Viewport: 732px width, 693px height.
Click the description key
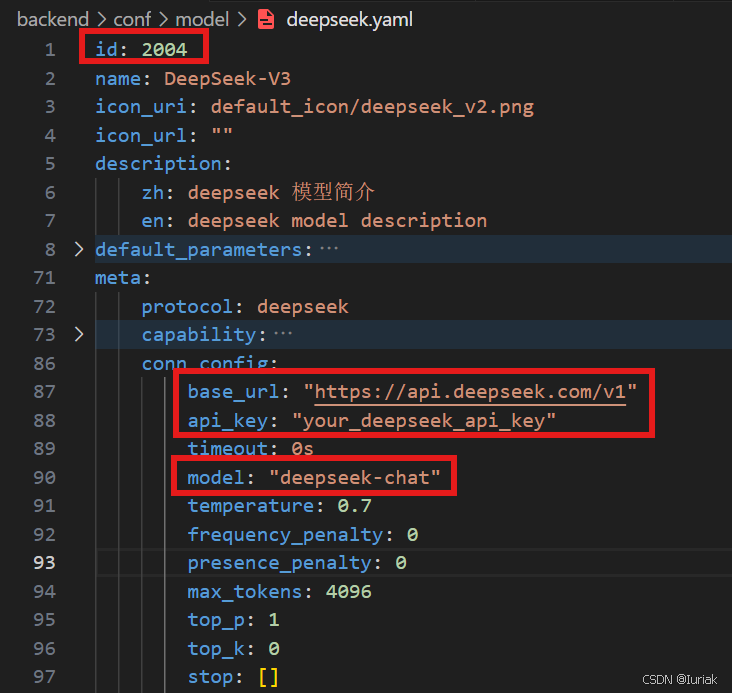click(x=158, y=164)
